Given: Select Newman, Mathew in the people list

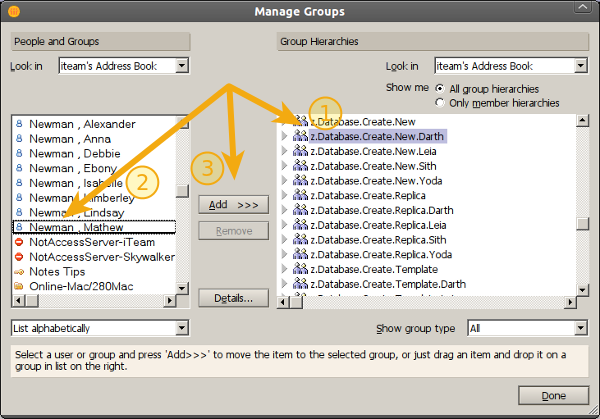Looking at the screenshot, I should pyautogui.click(x=94, y=227).
